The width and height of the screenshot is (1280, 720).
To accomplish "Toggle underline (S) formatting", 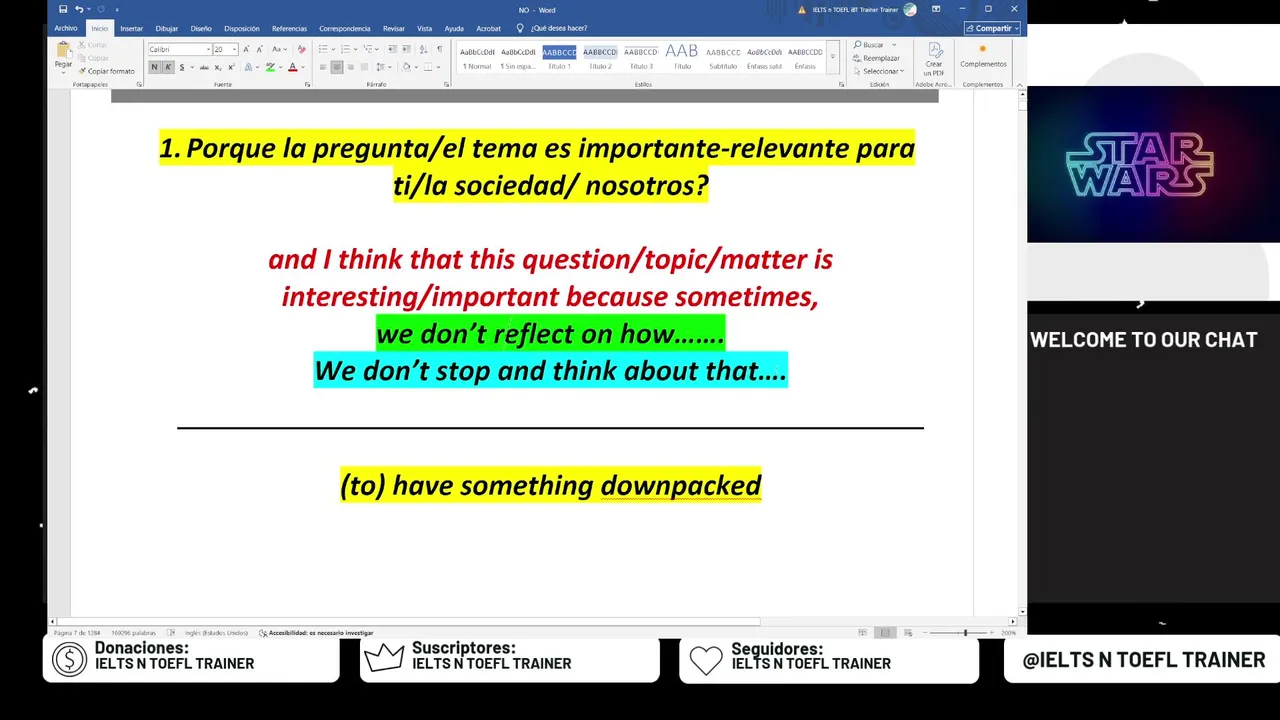I will [x=181, y=67].
